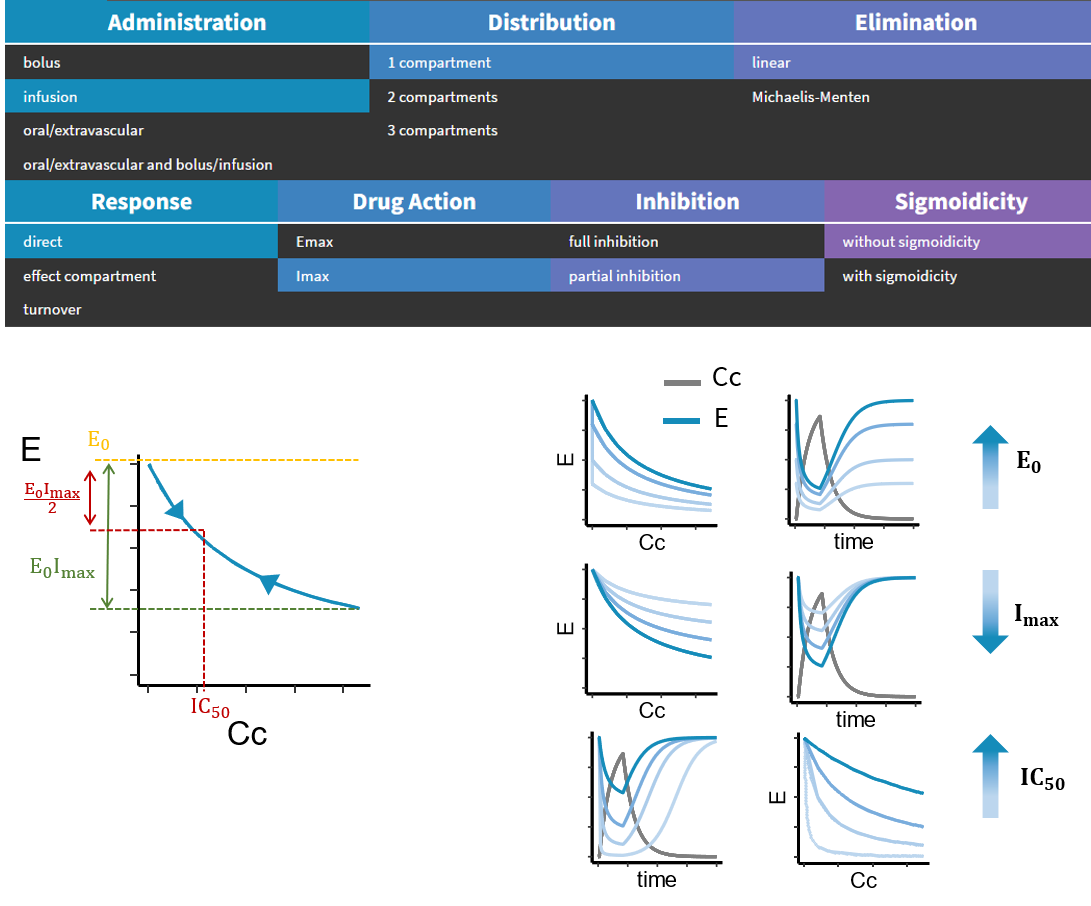The width and height of the screenshot is (1091, 906).
Task: Select 'bolus' administration route
Action: pos(40,62)
